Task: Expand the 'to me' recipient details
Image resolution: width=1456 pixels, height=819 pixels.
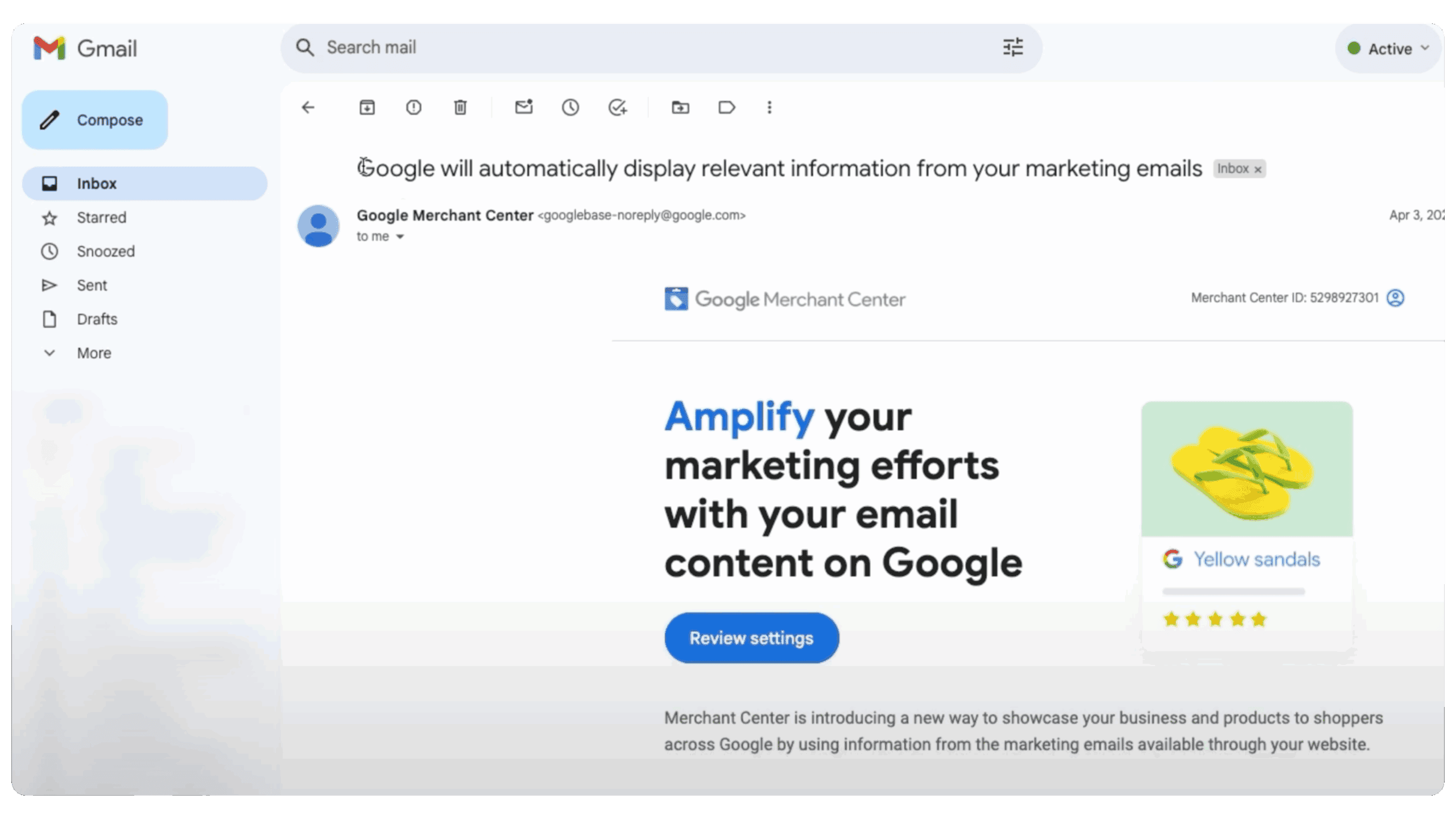Action: [400, 237]
